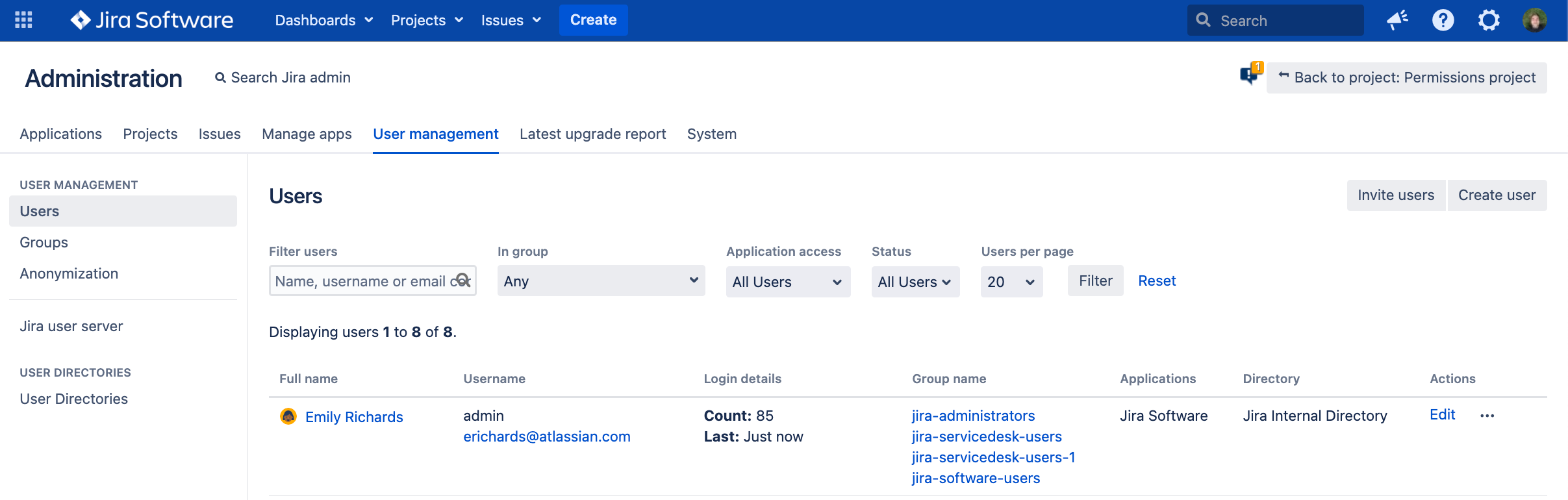This screenshot has width=1568, height=500.
Task: Switch to the Manage apps tab
Action: [307, 134]
